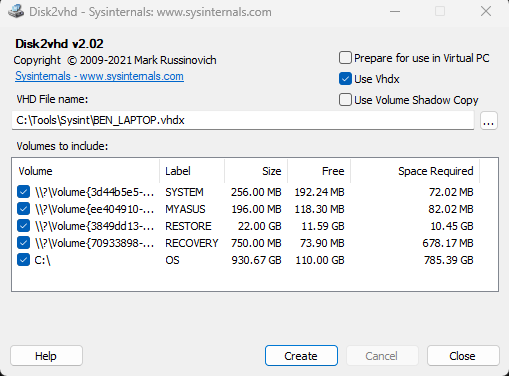
Task: Sort by the Free column header
Action: click(319, 171)
